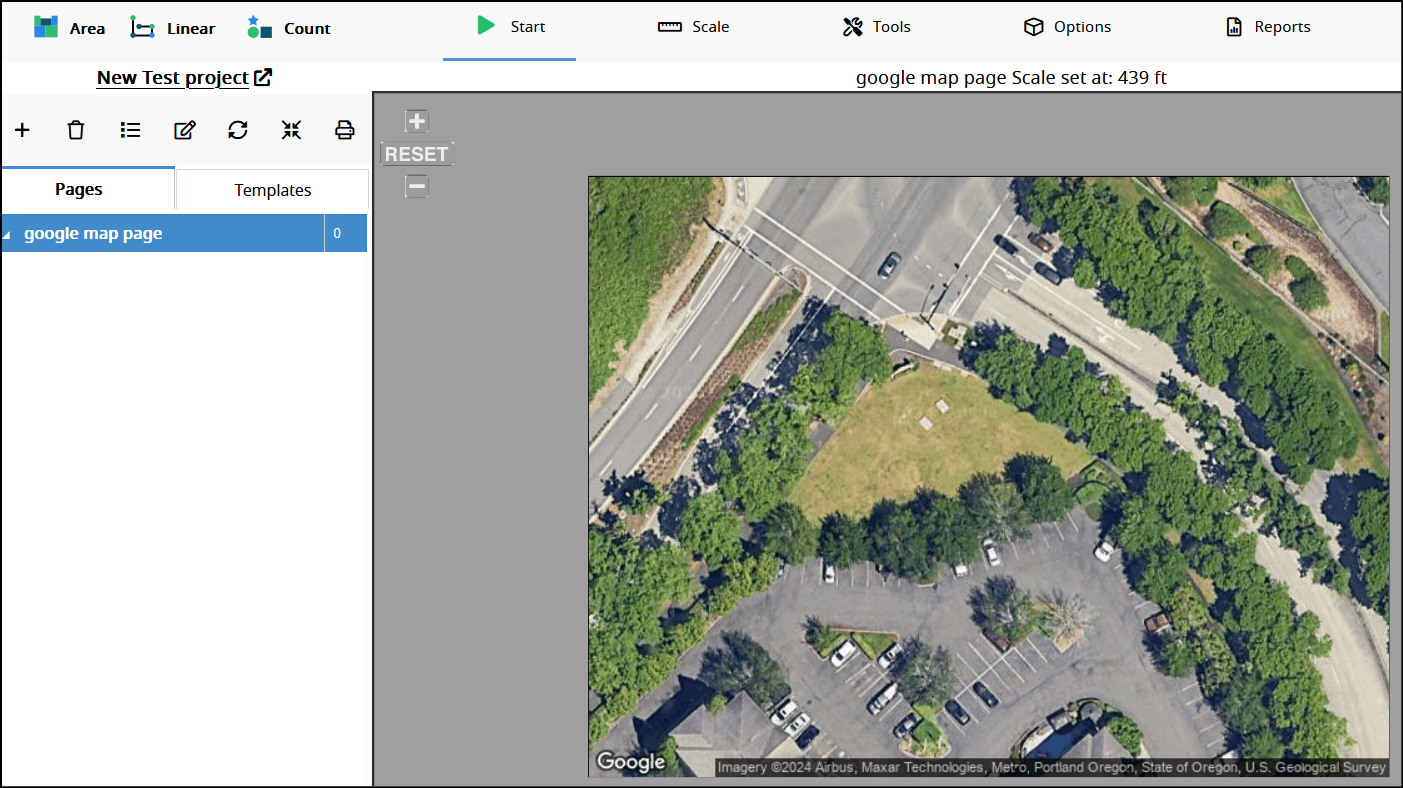The image size is (1403, 788).
Task: Select the Area measurement tool
Action: tap(68, 28)
